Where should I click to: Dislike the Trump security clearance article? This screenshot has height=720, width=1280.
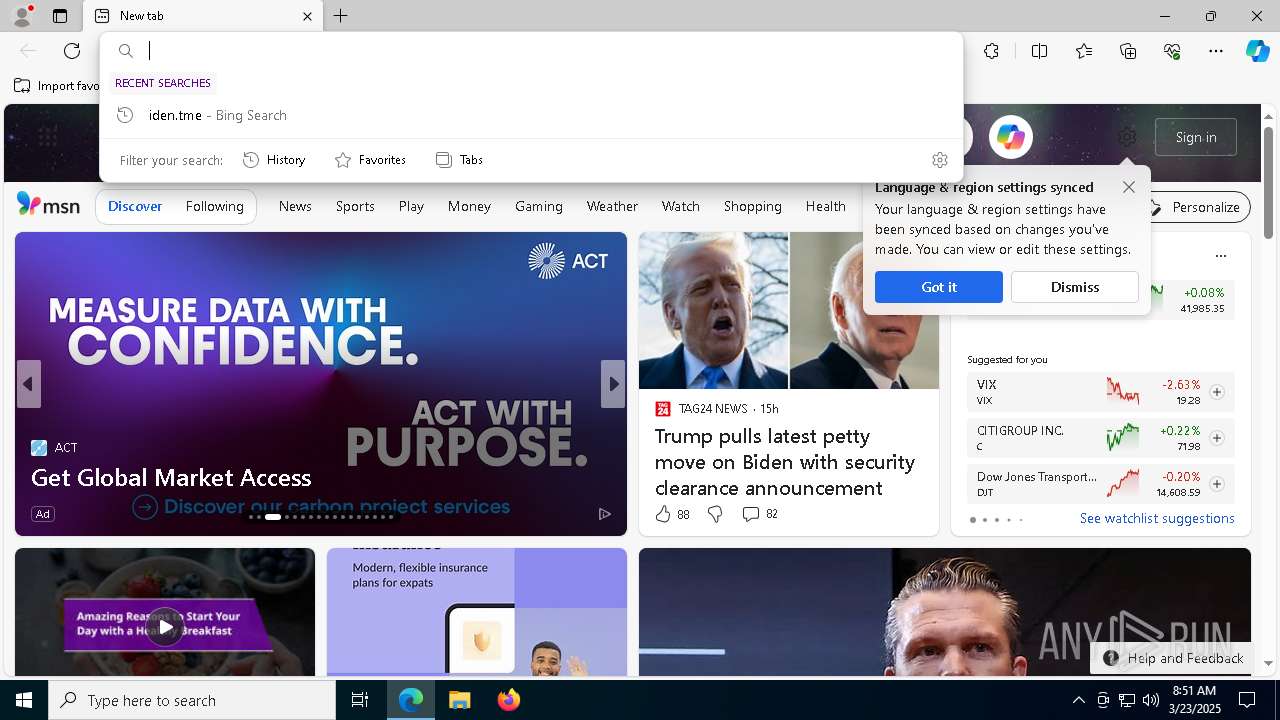point(715,514)
